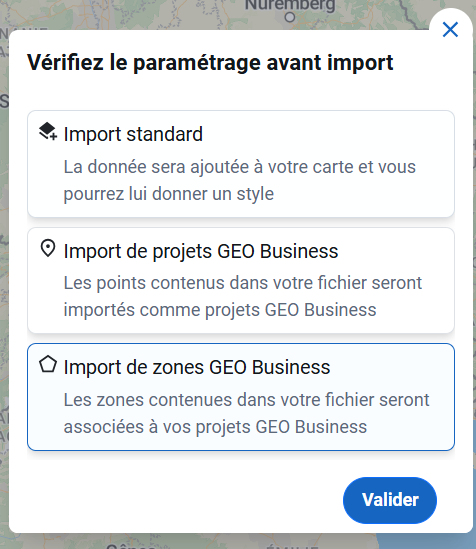This screenshot has width=476, height=549.
Task: Close the import settings dialog
Action: pyautogui.click(x=450, y=29)
